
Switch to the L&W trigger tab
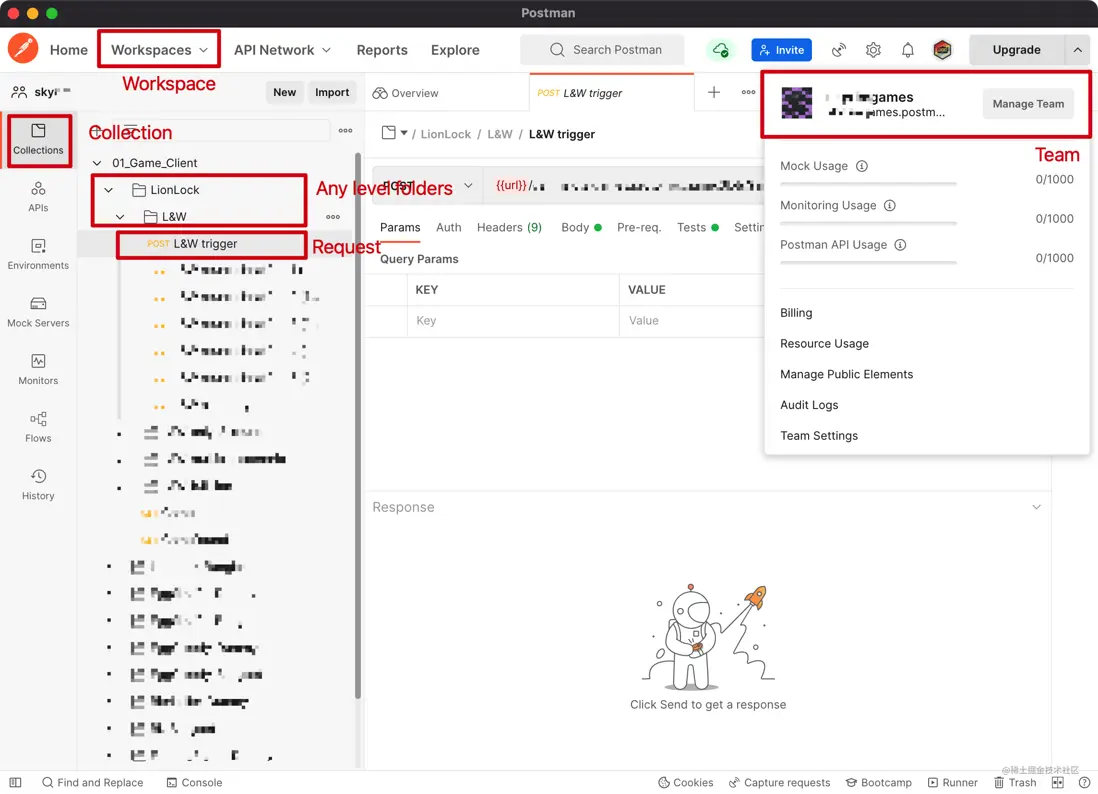click(611, 92)
